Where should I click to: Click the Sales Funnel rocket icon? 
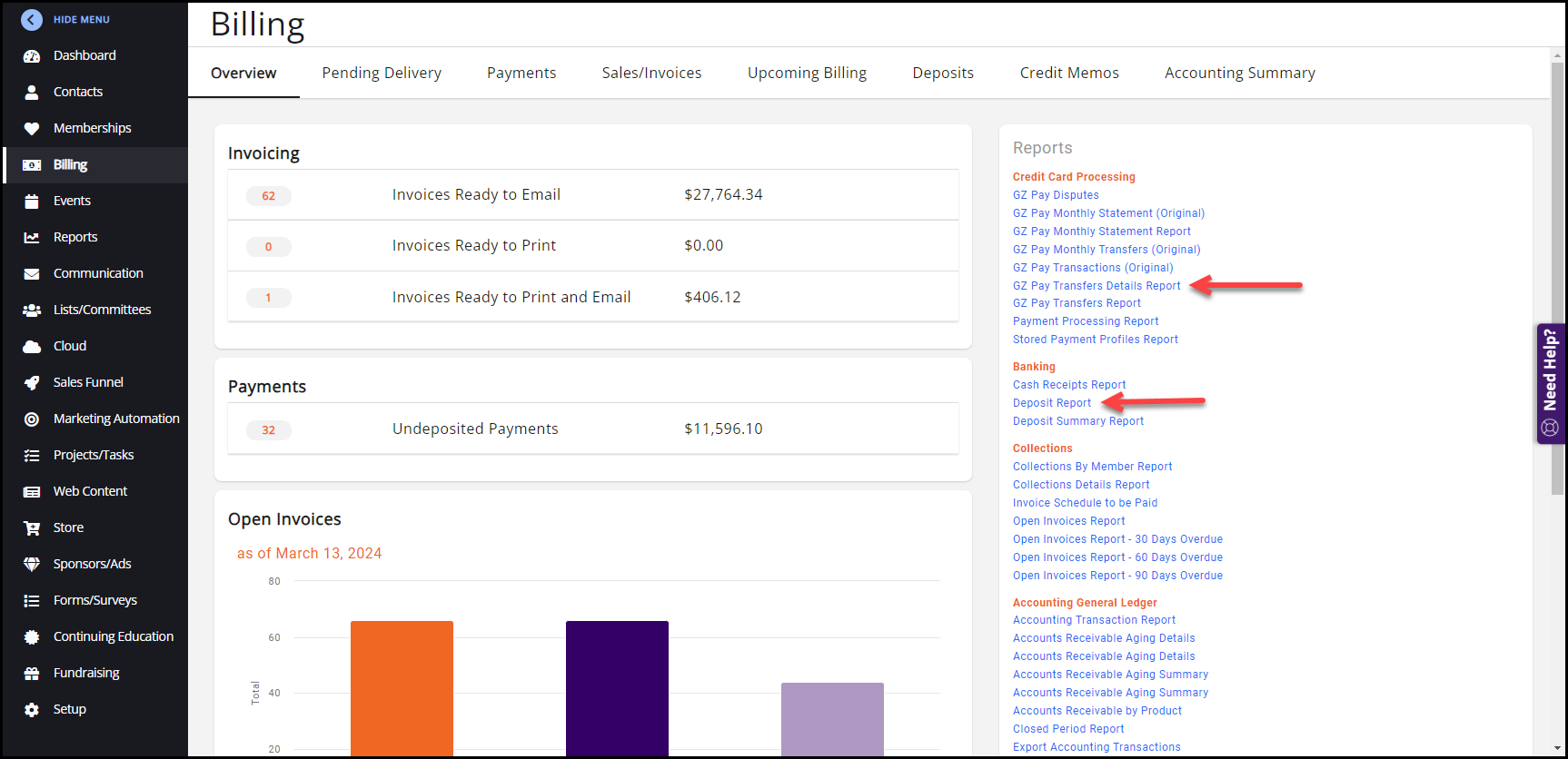point(32,382)
